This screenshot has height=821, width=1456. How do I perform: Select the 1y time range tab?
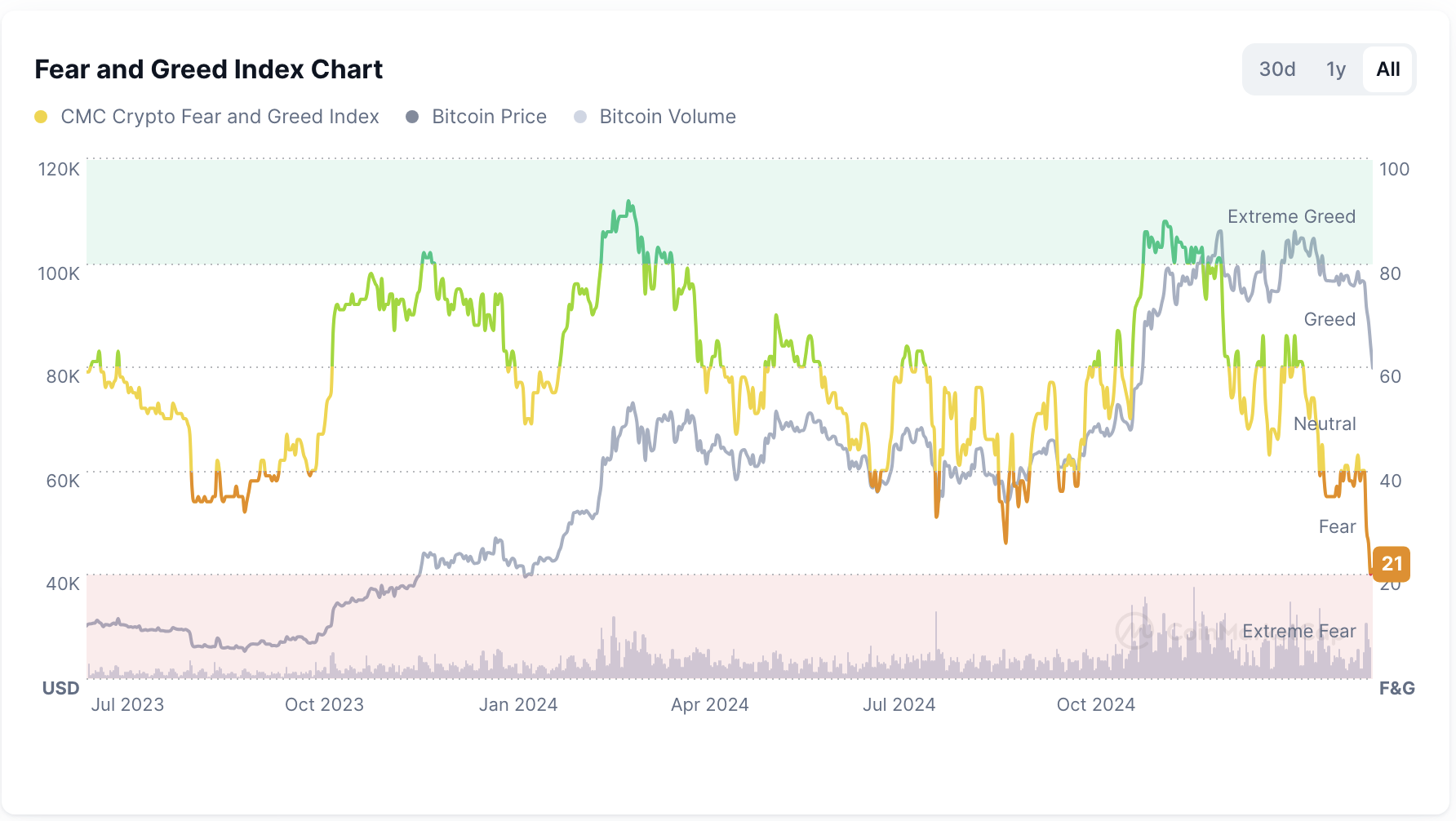[1335, 69]
